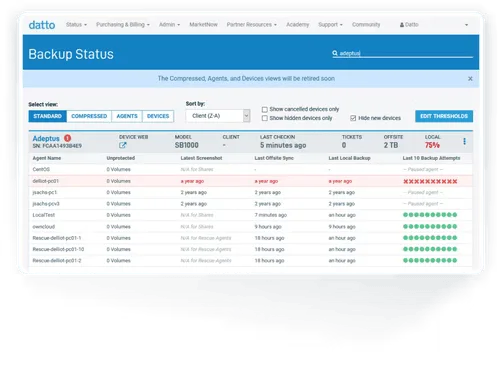
Task: Click Paused agent text in CentOS row
Action: [423, 170]
